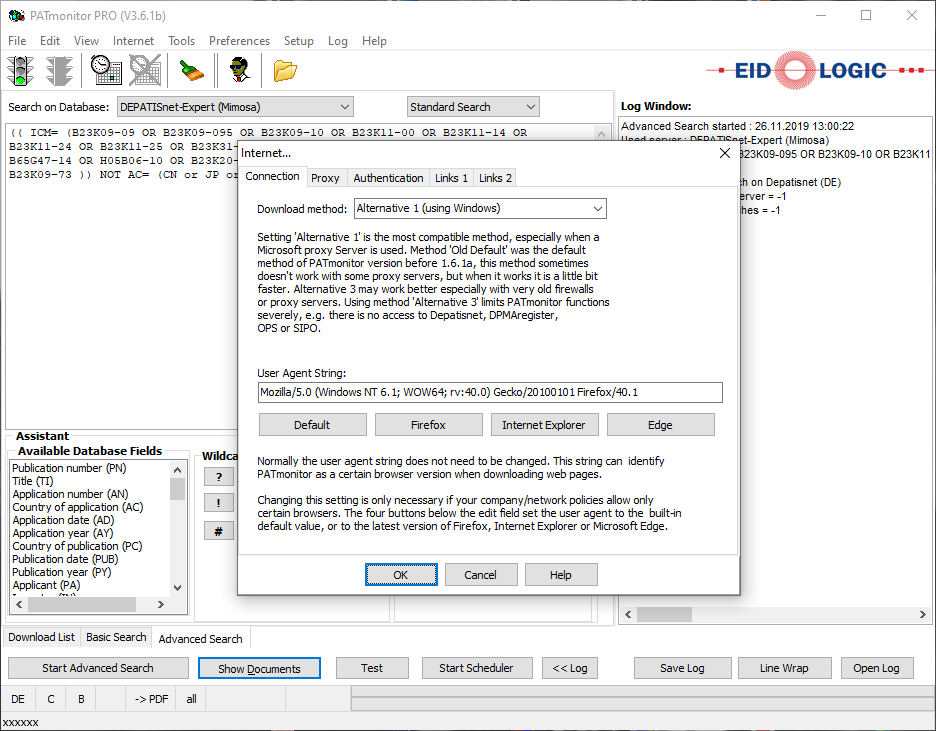Select the Connection tab
This screenshot has height=731, width=936.
coord(272,176)
